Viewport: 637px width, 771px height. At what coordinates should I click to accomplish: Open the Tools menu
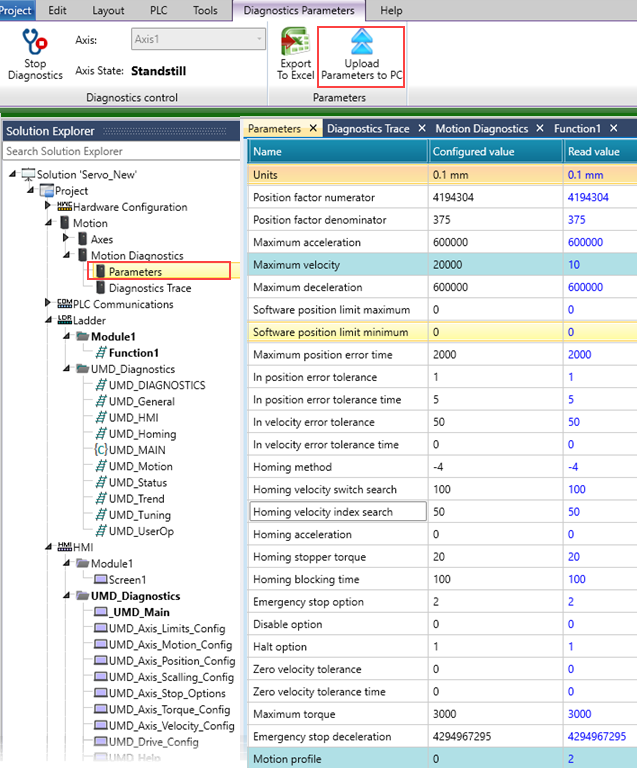pyautogui.click(x=205, y=10)
